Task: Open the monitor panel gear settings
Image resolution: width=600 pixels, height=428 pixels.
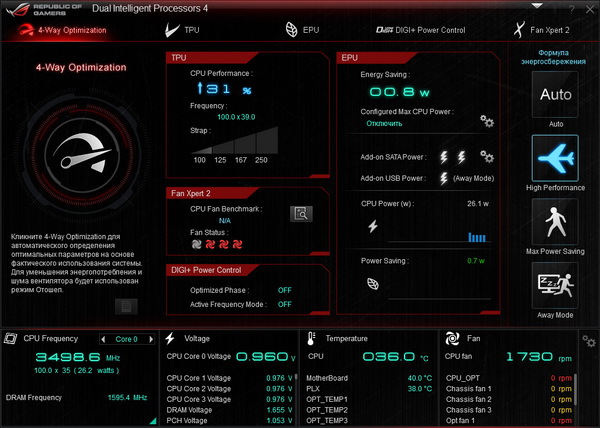Action: (x=589, y=341)
